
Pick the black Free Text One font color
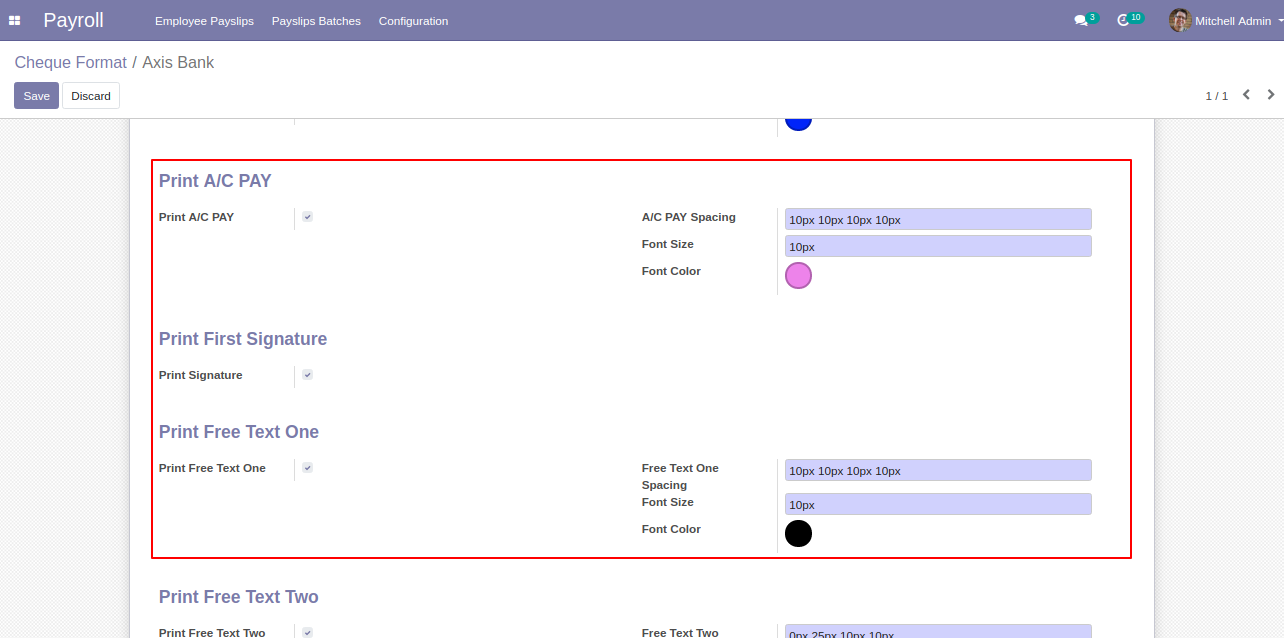[x=798, y=534]
